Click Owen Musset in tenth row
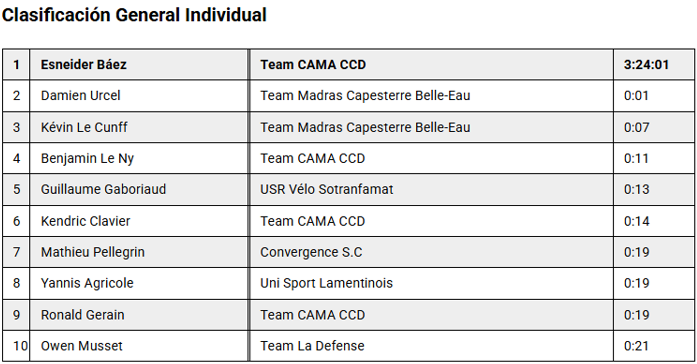The image size is (697, 364). click(x=81, y=346)
